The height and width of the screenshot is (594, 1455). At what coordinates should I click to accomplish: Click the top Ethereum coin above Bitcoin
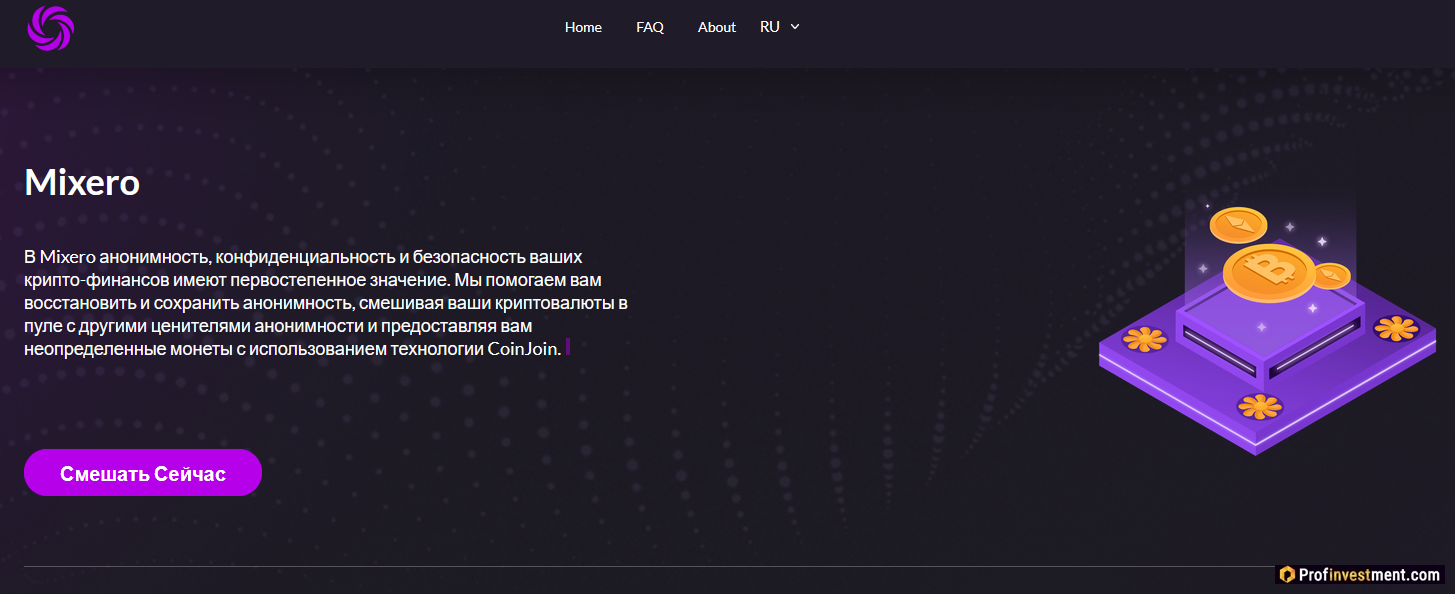coord(1238,225)
